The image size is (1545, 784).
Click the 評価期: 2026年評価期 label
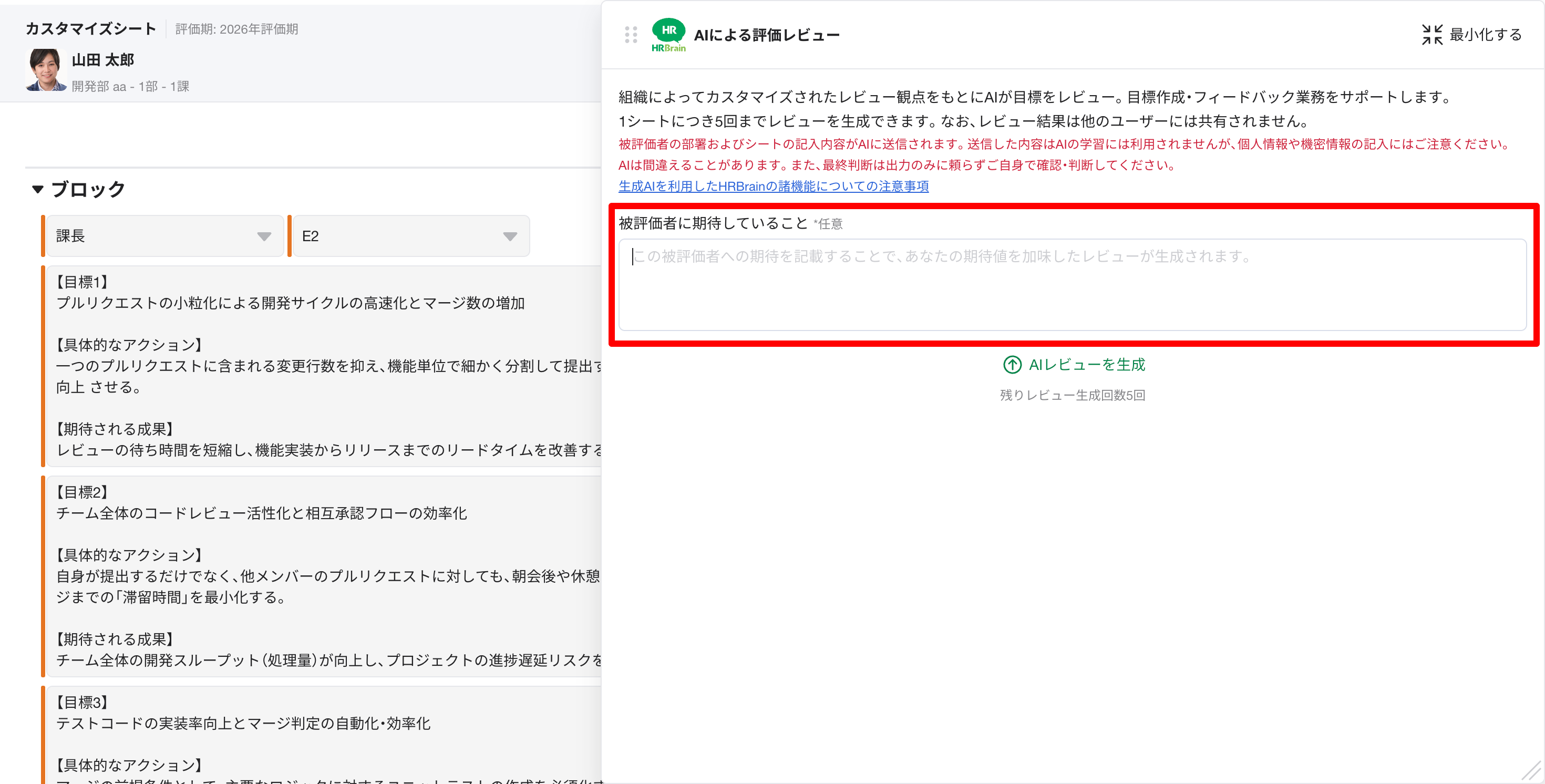[236, 29]
